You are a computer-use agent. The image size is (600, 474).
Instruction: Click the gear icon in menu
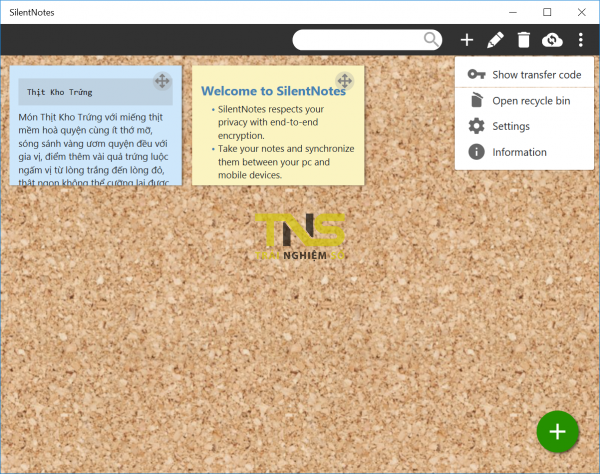click(476, 126)
